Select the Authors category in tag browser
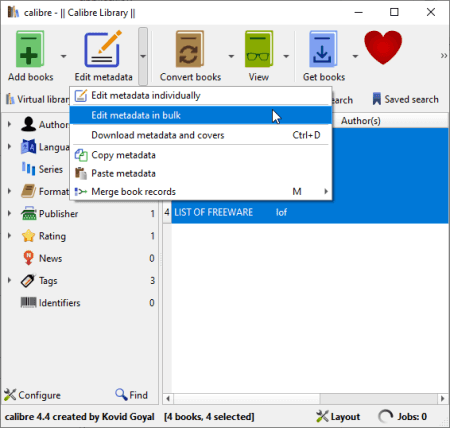This screenshot has width=450, height=428. click(x=45, y=124)
